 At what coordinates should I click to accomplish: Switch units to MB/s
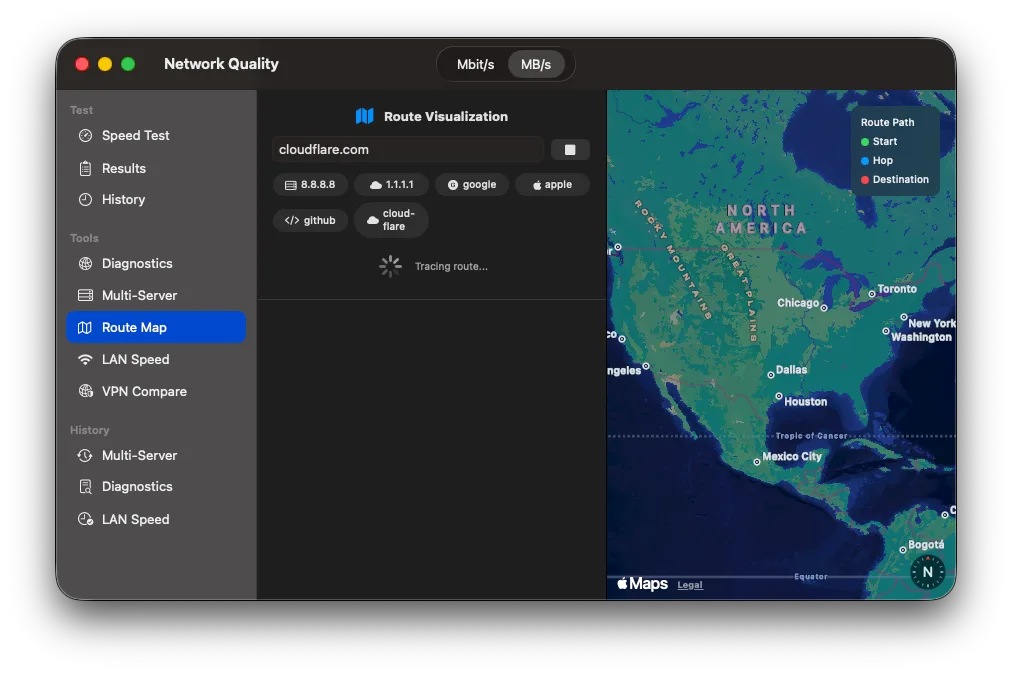coord(536,65)
